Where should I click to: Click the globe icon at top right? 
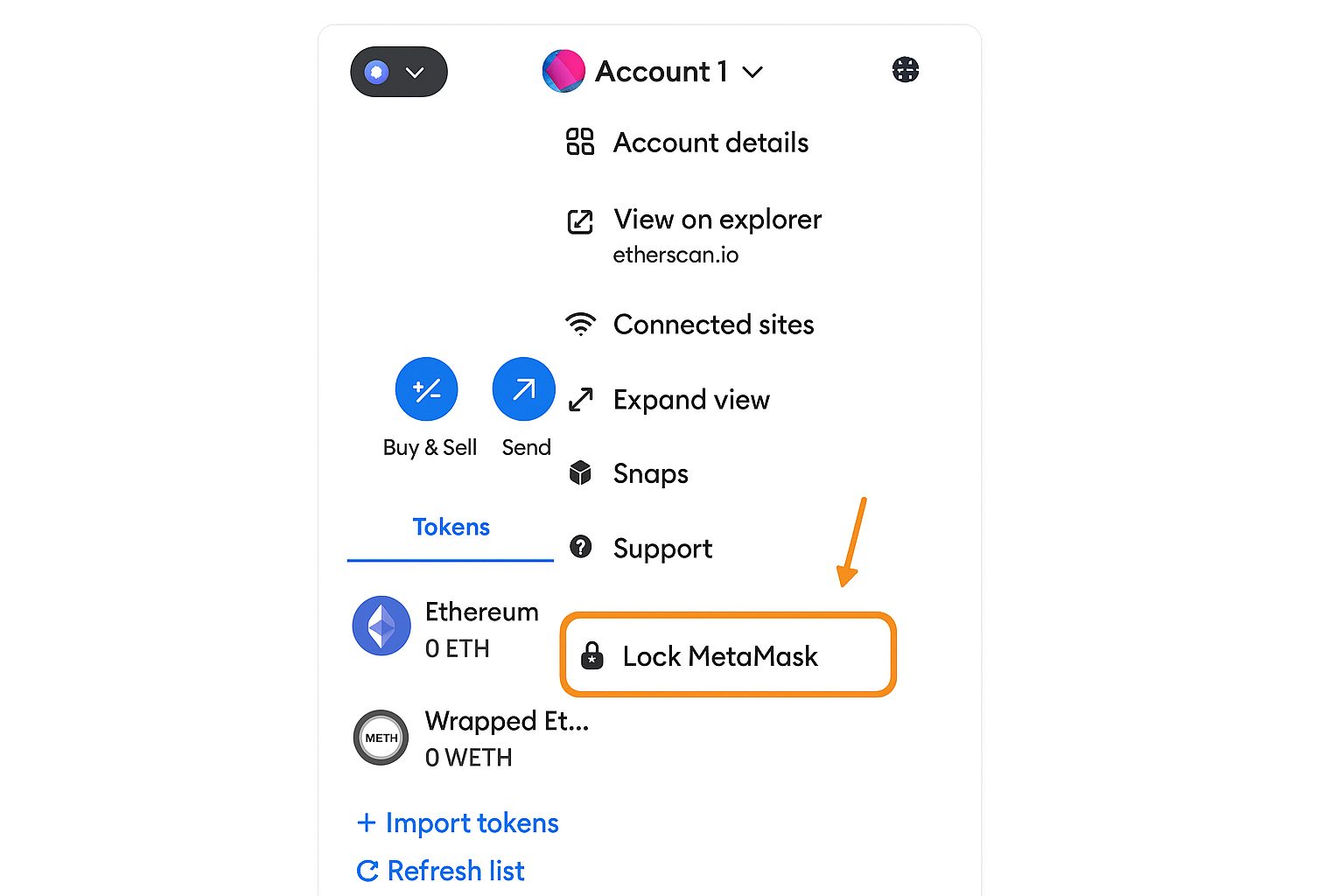[906, 70]
